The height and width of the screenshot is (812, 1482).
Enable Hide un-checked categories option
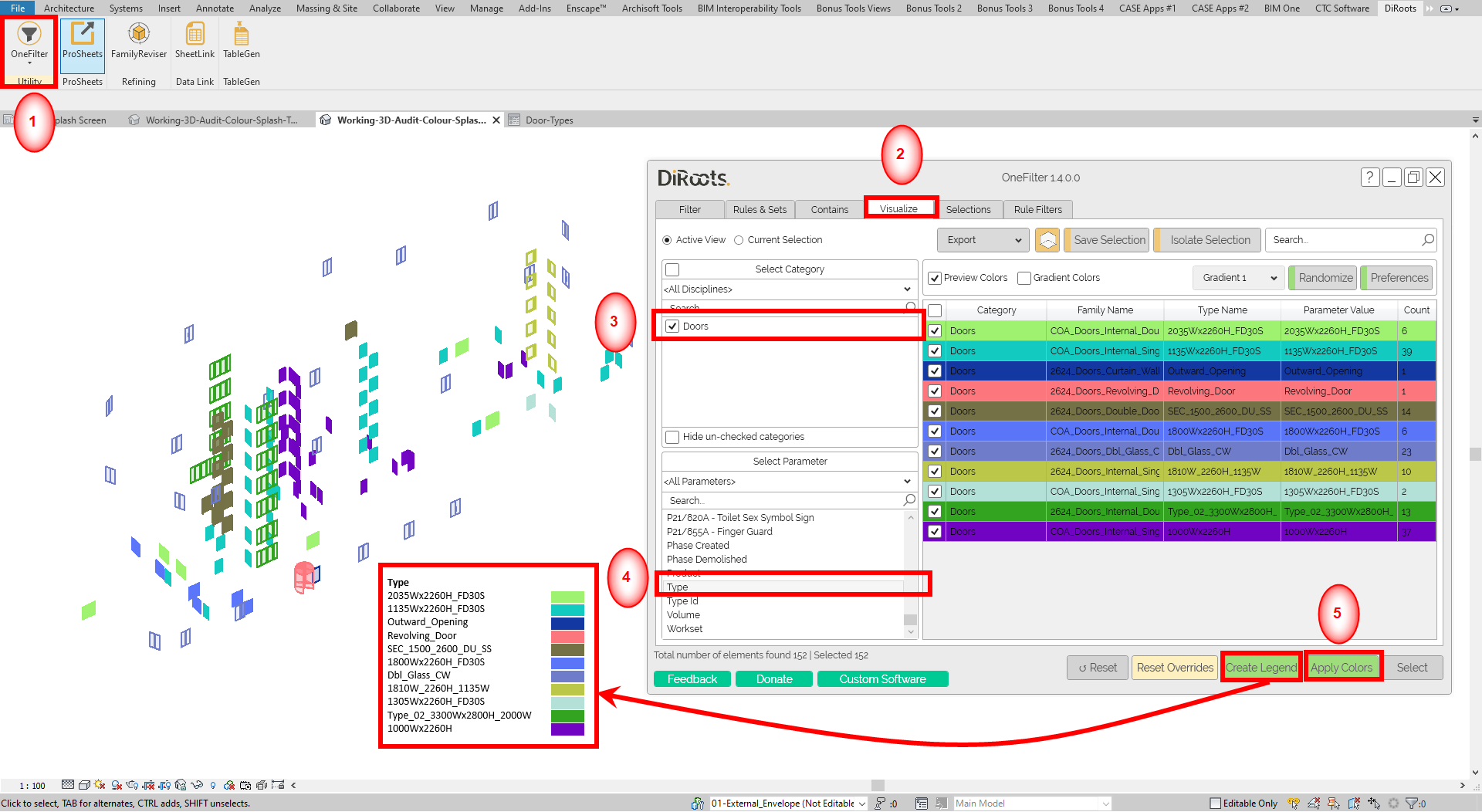point(672,437)
